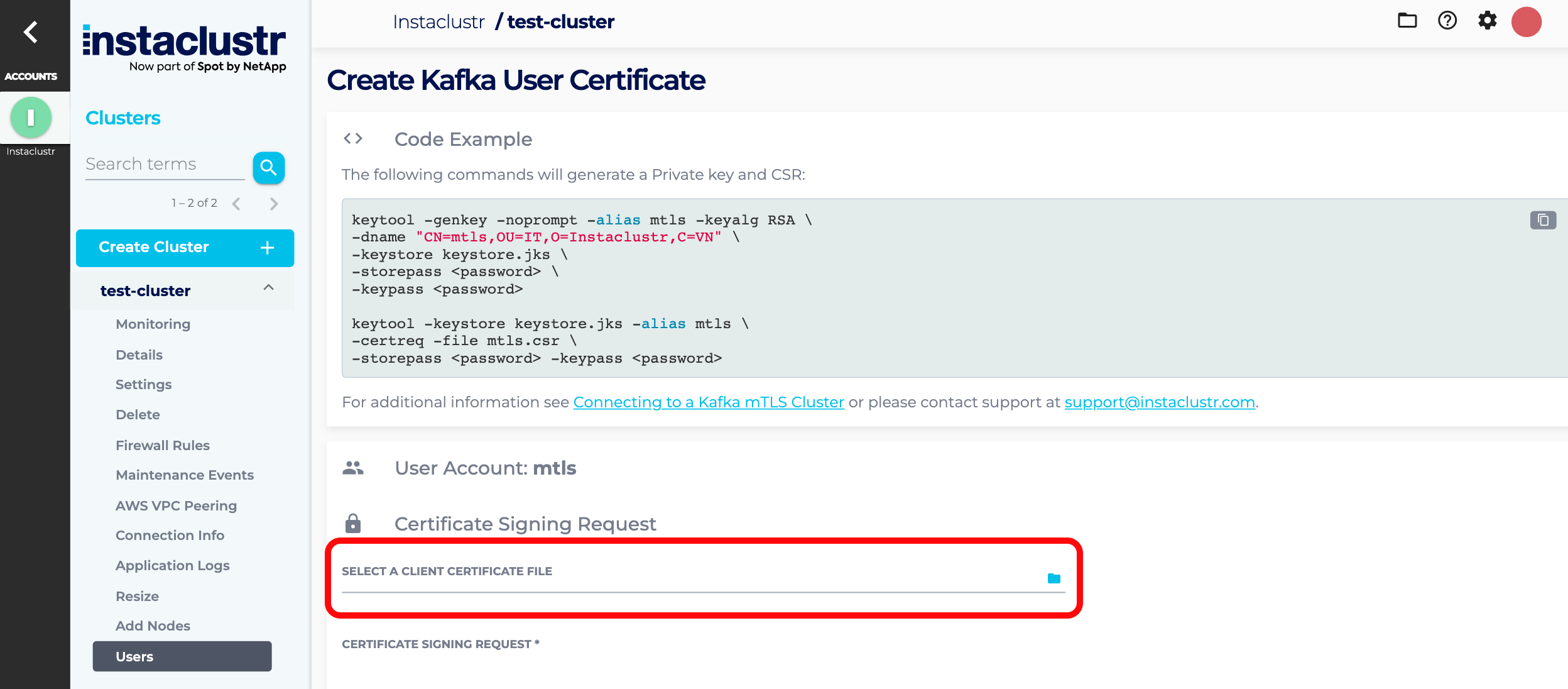Open the settings gear icon

click(1488, 21)
